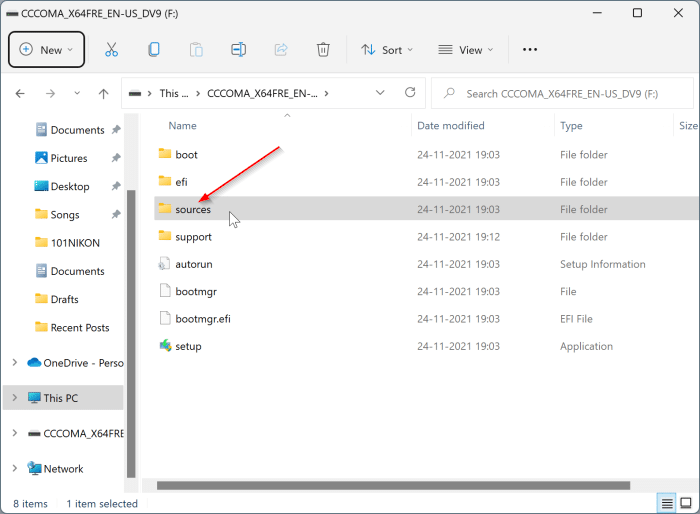Click the chevron after CCCOMA_X64FRE_EN breadcrumb

pyautogui.click(x=327, y=93)
